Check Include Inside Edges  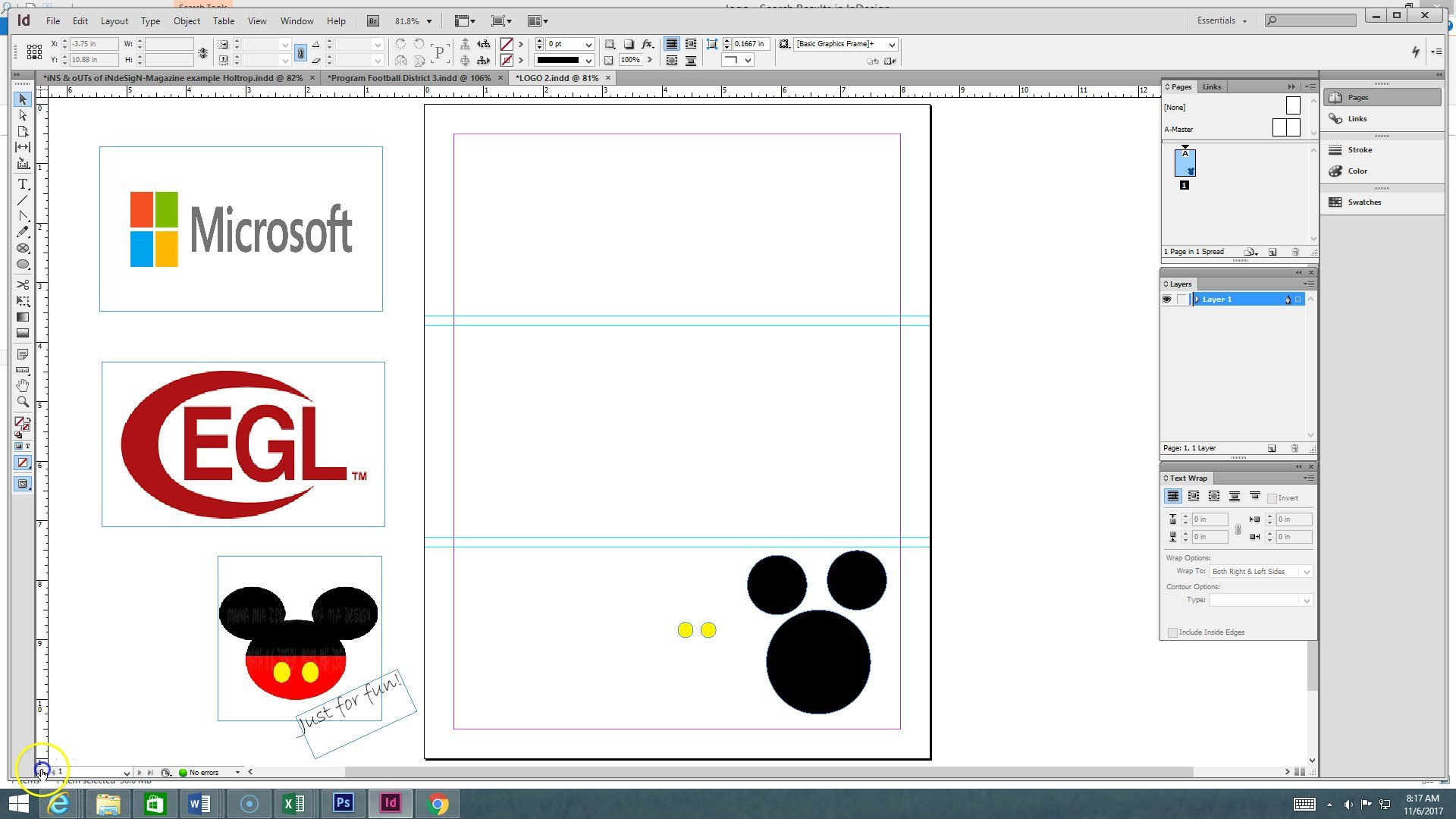coord(1173,632)
